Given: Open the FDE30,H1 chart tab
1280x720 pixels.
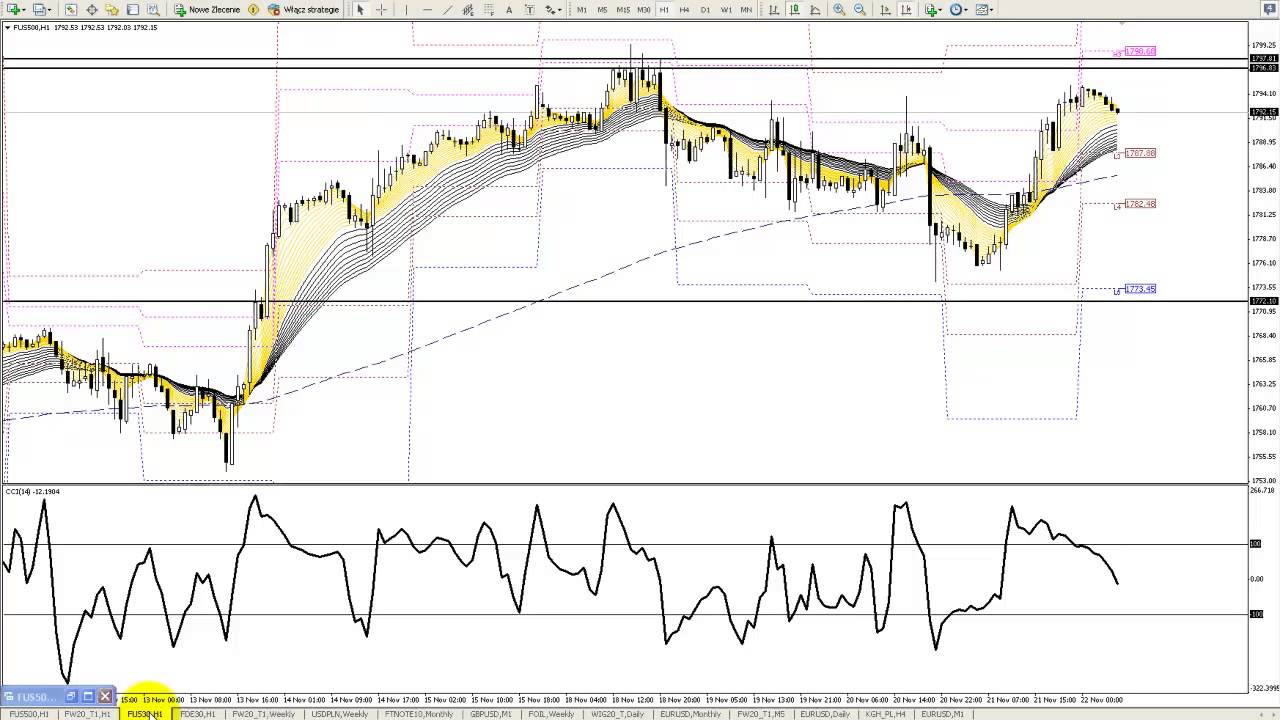Looking at the screenshot, I should (198, 714).
